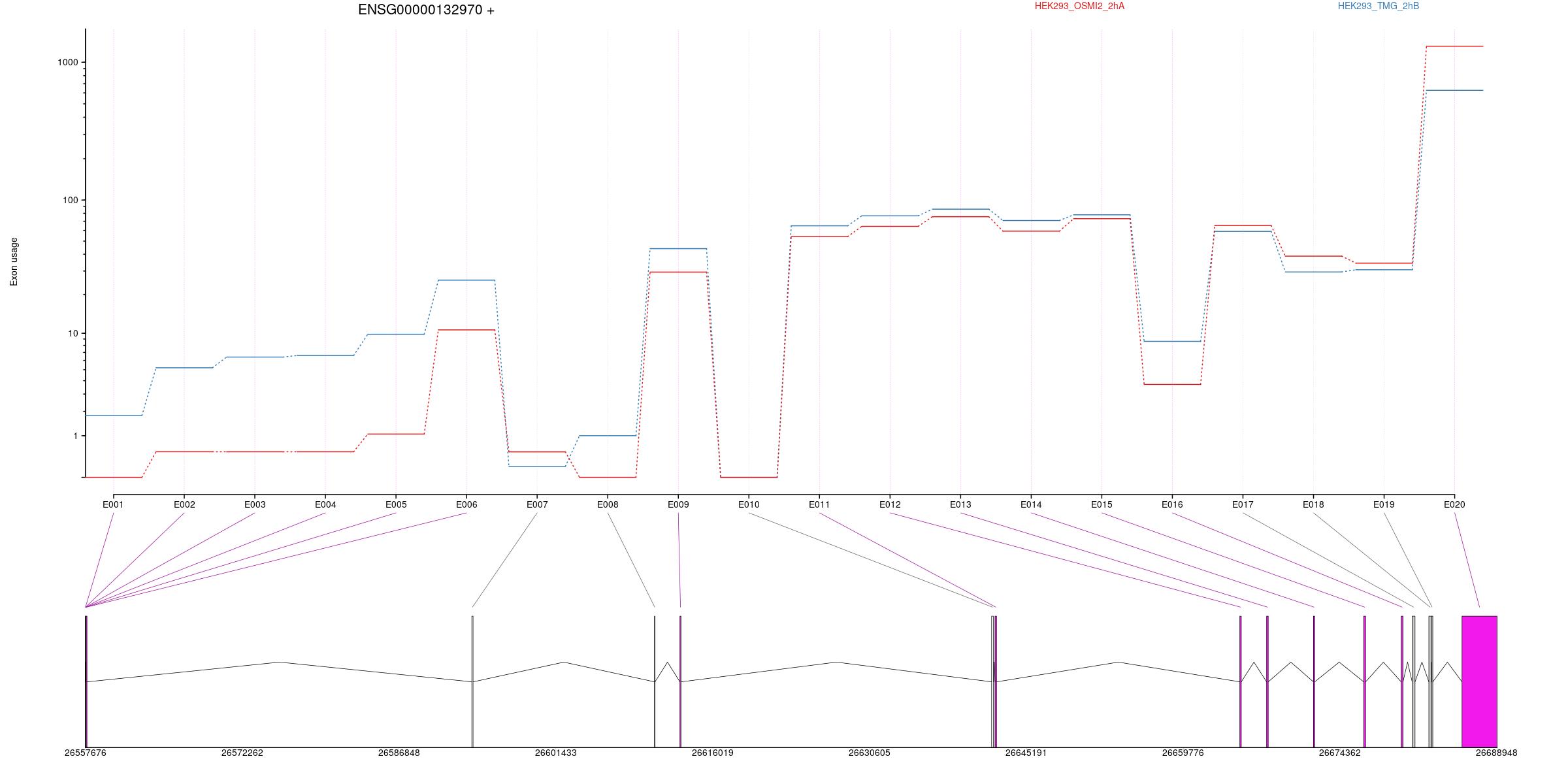Click the 10 y-axis tick label
1568x784 pixels.
(73, 333)
